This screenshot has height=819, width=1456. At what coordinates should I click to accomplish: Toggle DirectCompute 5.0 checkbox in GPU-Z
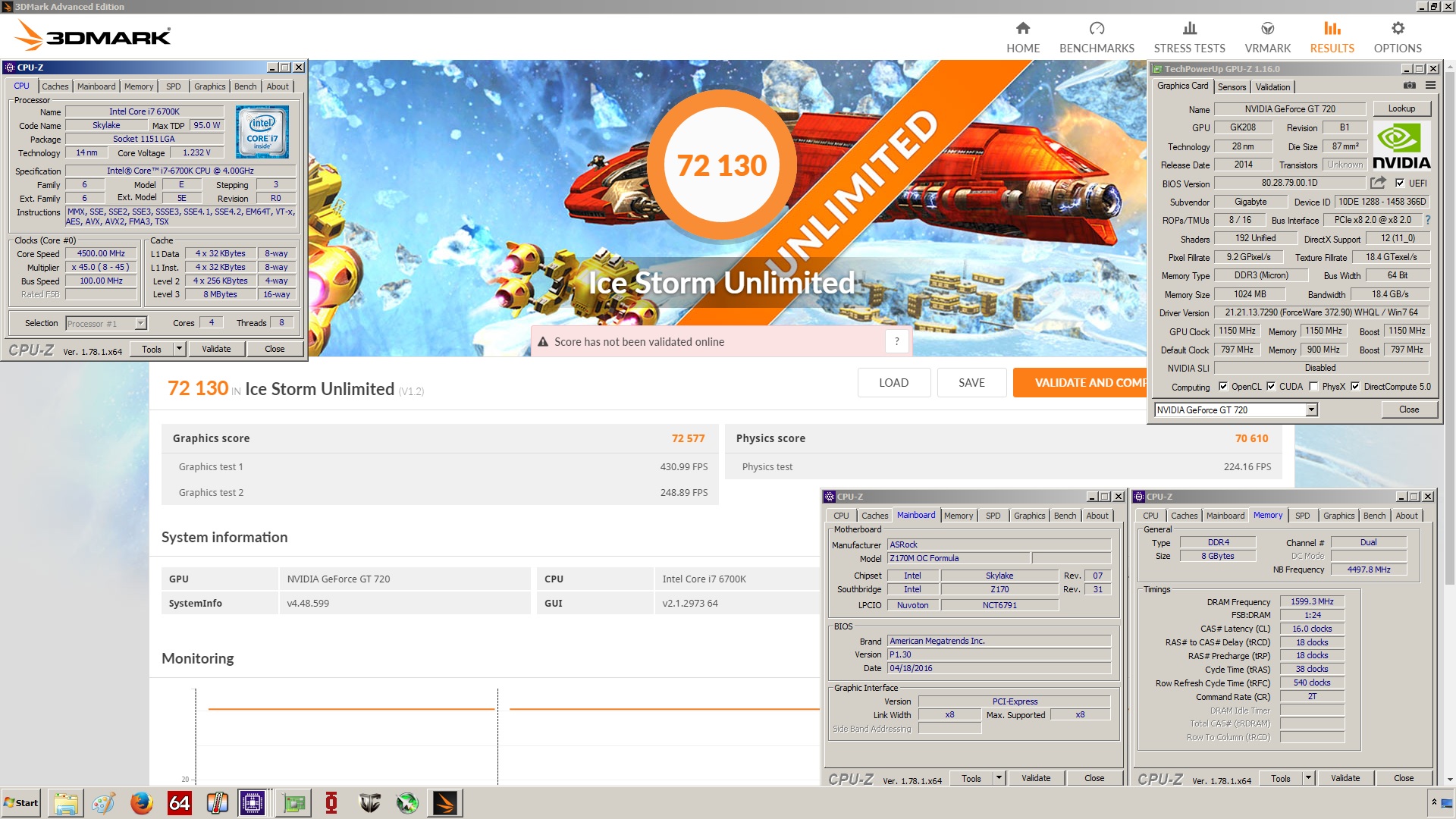(1355, 387)
